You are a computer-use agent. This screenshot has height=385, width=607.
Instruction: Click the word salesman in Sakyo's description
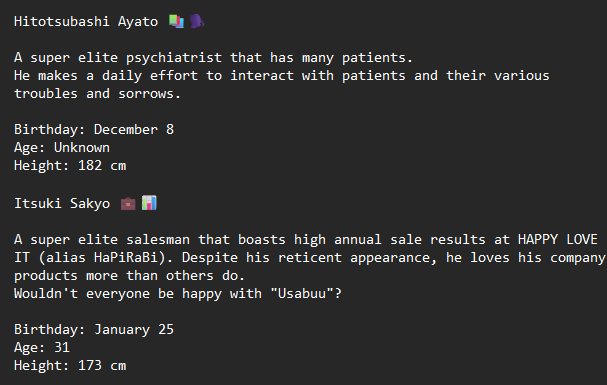click(158, 240)
